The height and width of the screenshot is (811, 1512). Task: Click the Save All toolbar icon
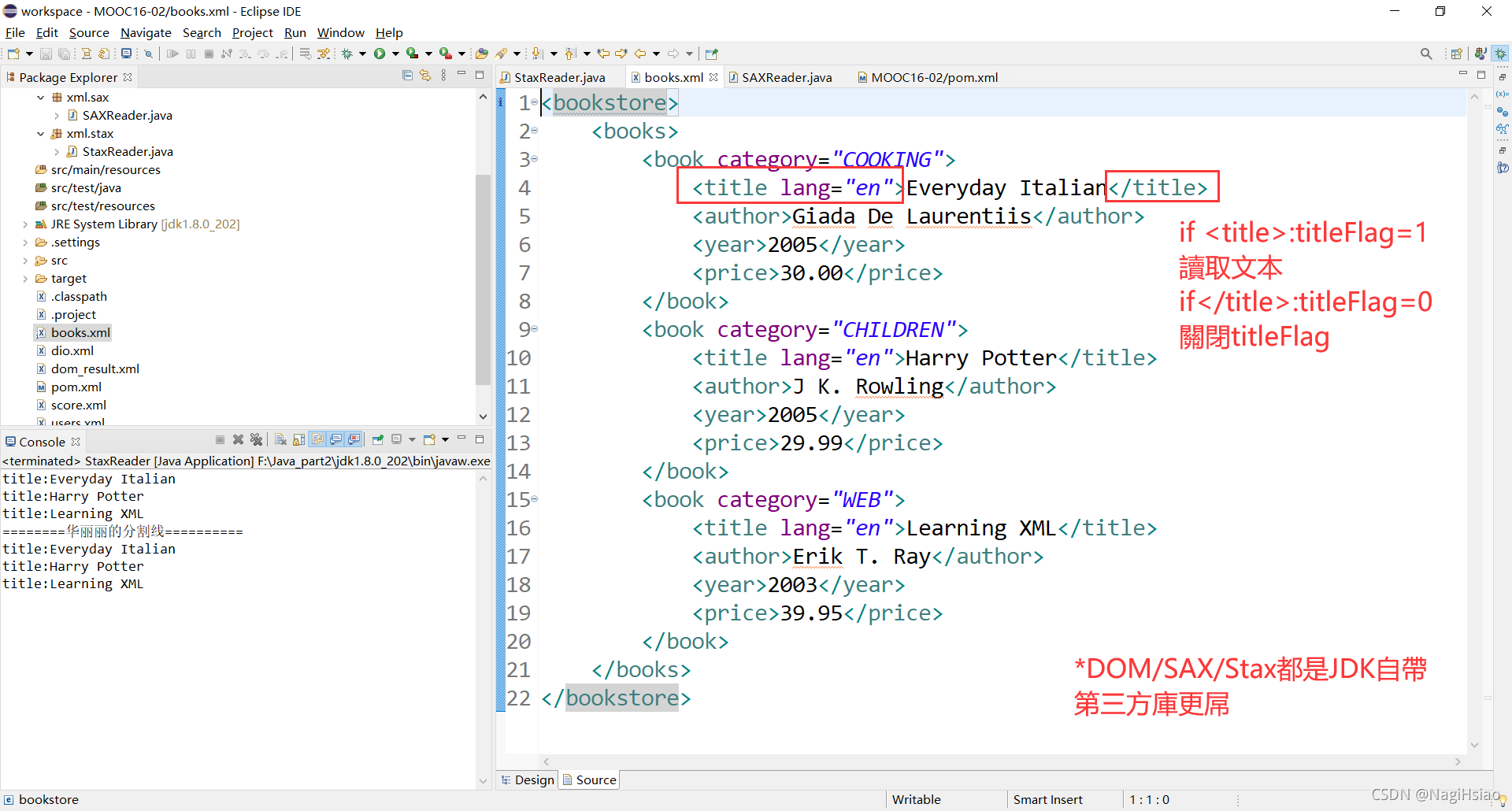pos(64,54)
